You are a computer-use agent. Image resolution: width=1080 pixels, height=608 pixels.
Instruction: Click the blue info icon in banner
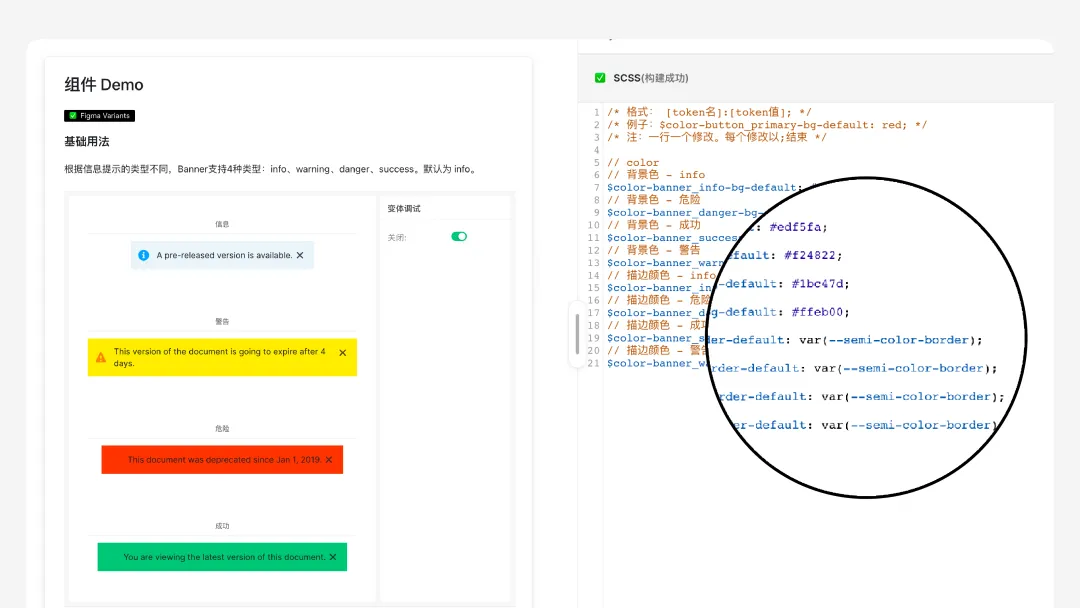point(143,255)
